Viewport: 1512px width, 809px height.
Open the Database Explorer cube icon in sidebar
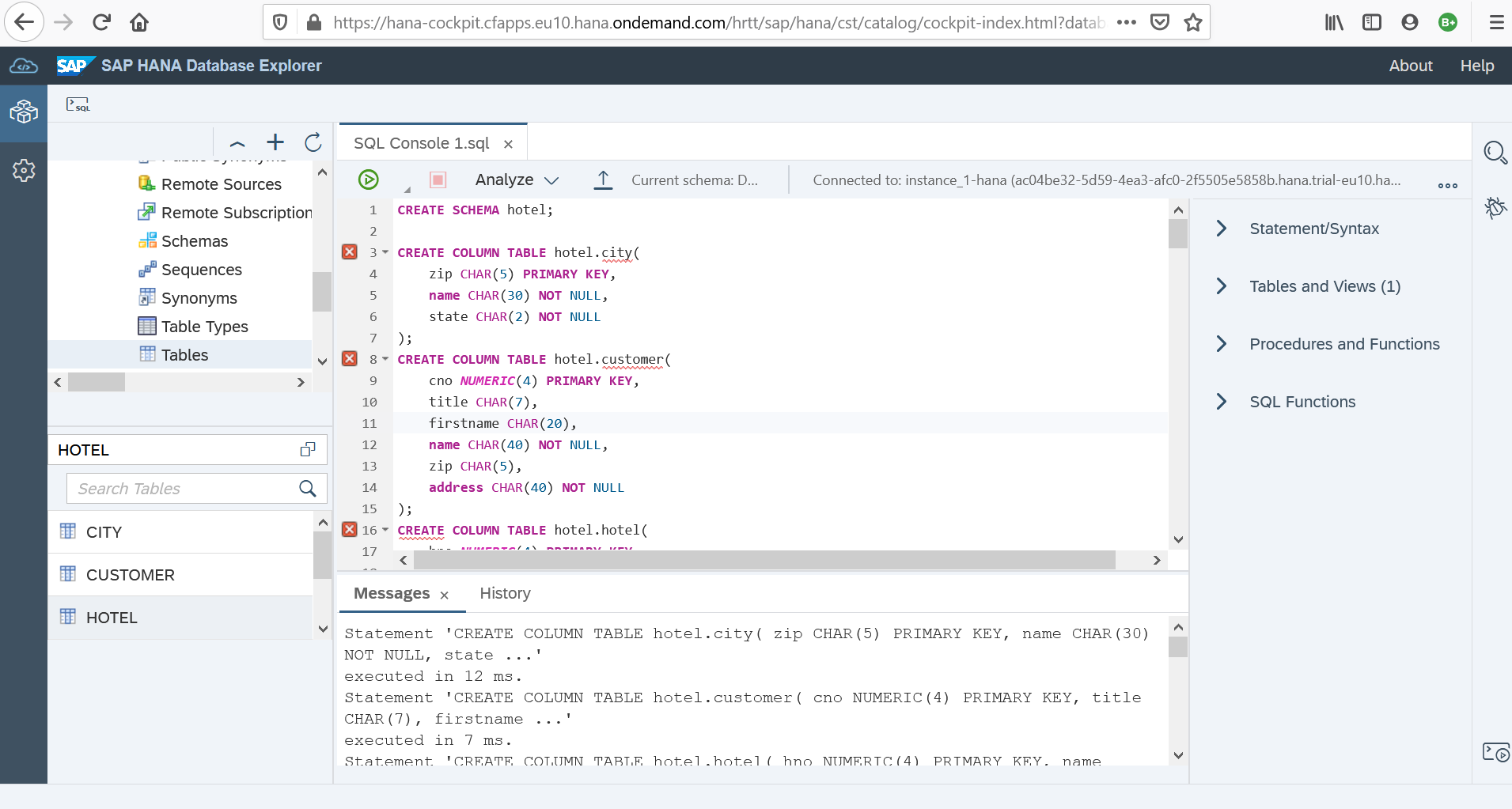coord(24,112)
